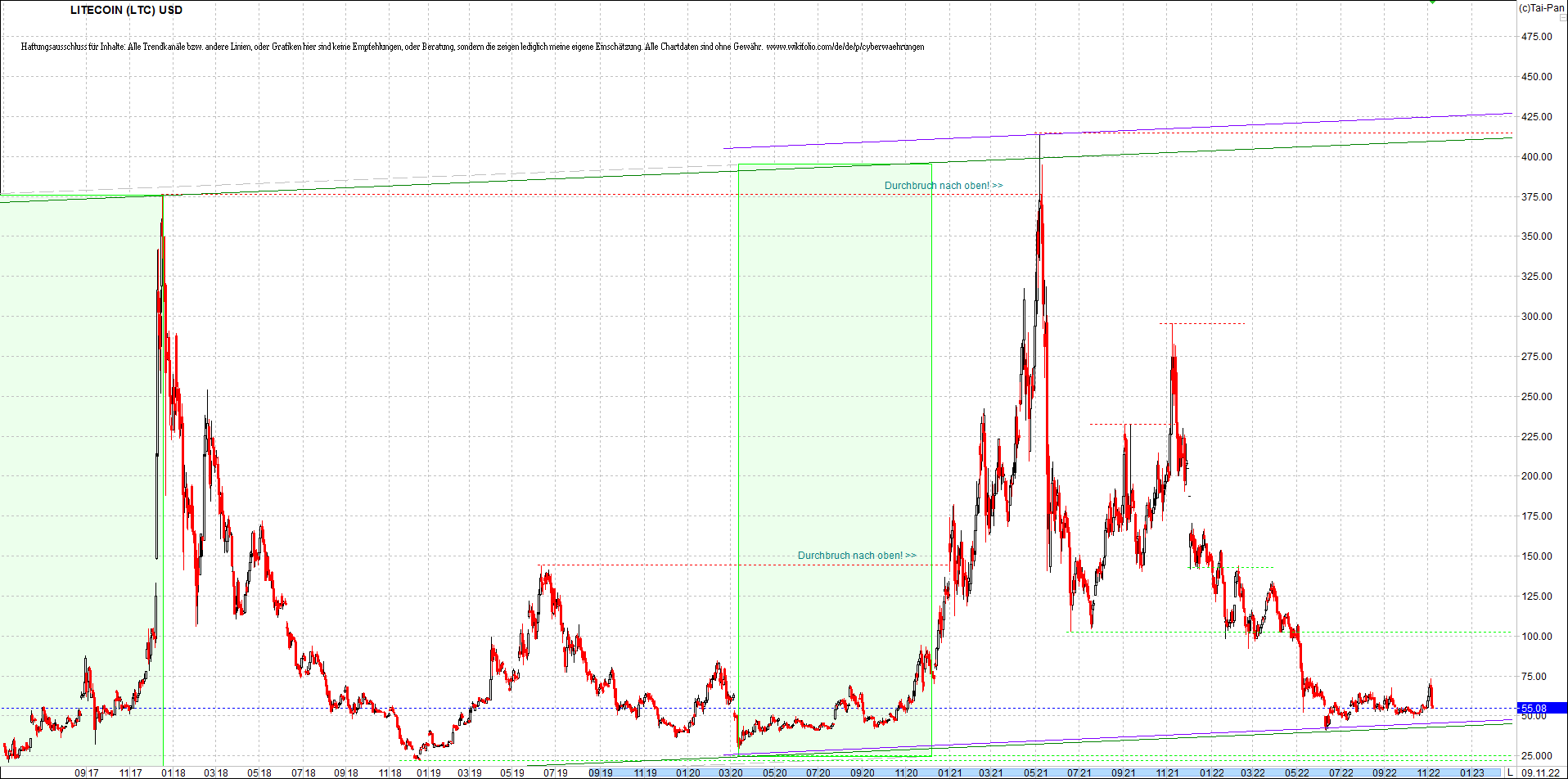1568x779 pixels.
Task: Click the 01 19 date label on the time axis
Action: click(429, 772)
